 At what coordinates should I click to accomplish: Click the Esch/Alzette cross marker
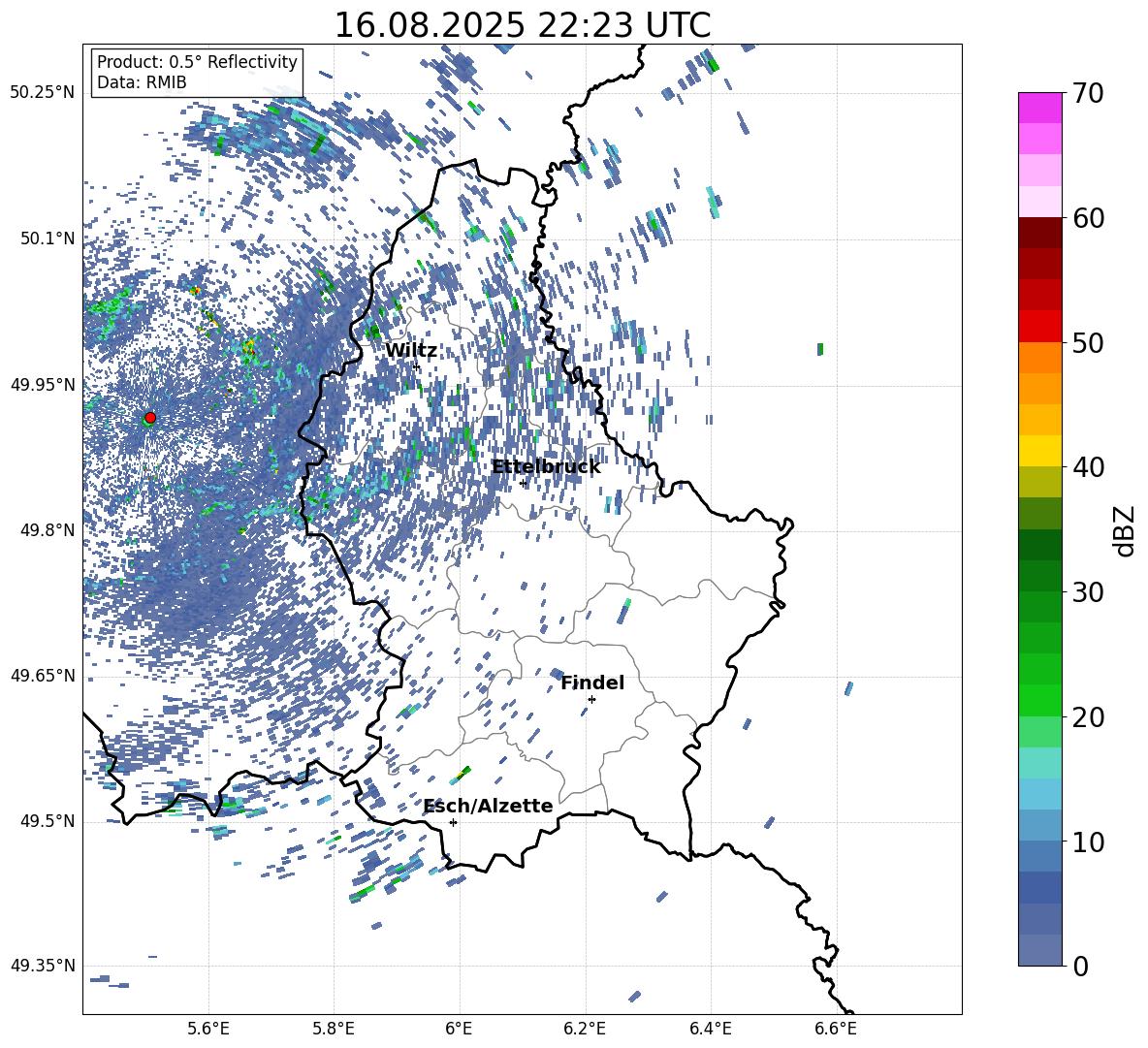point(453,822)
